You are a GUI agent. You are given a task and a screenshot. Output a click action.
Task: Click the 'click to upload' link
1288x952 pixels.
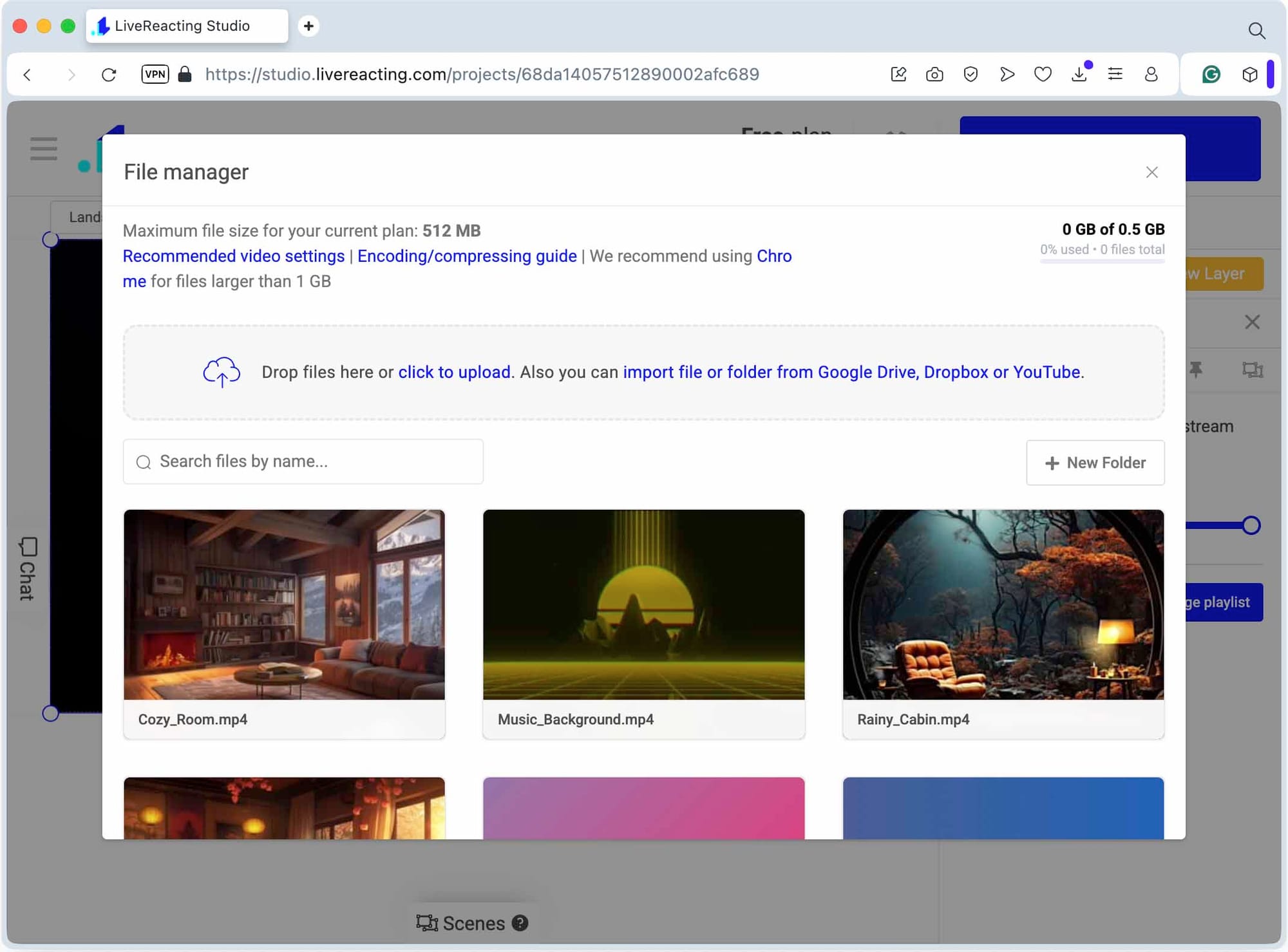click(454, 372)
